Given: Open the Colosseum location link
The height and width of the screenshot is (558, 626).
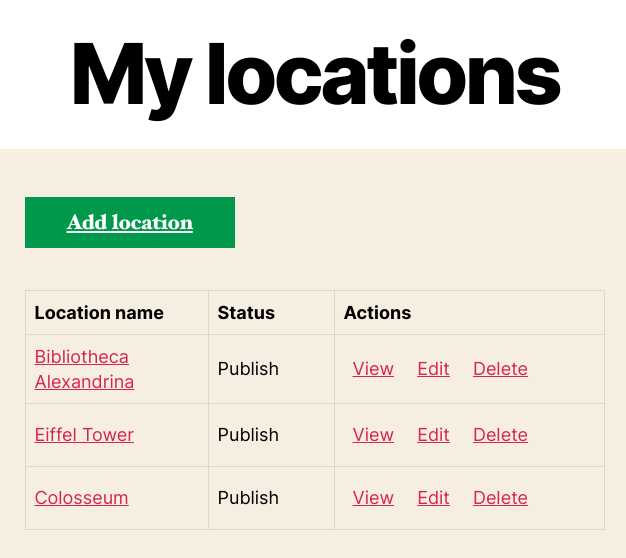Looking at the screenshot, I should (81, 498).
